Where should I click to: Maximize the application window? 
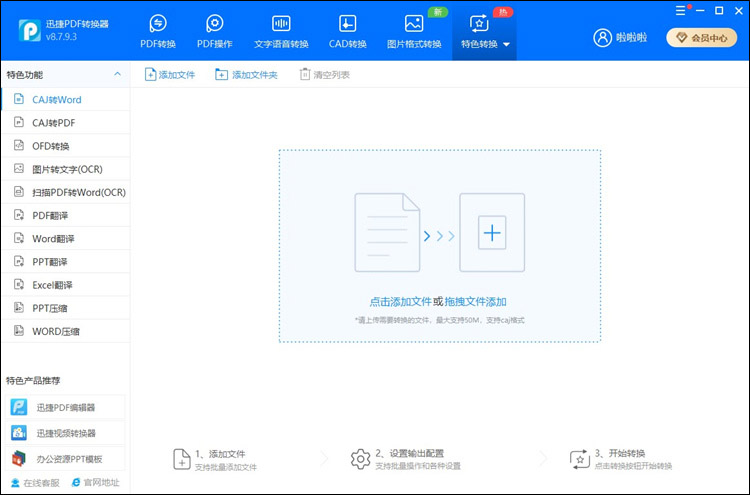(719, 11)
